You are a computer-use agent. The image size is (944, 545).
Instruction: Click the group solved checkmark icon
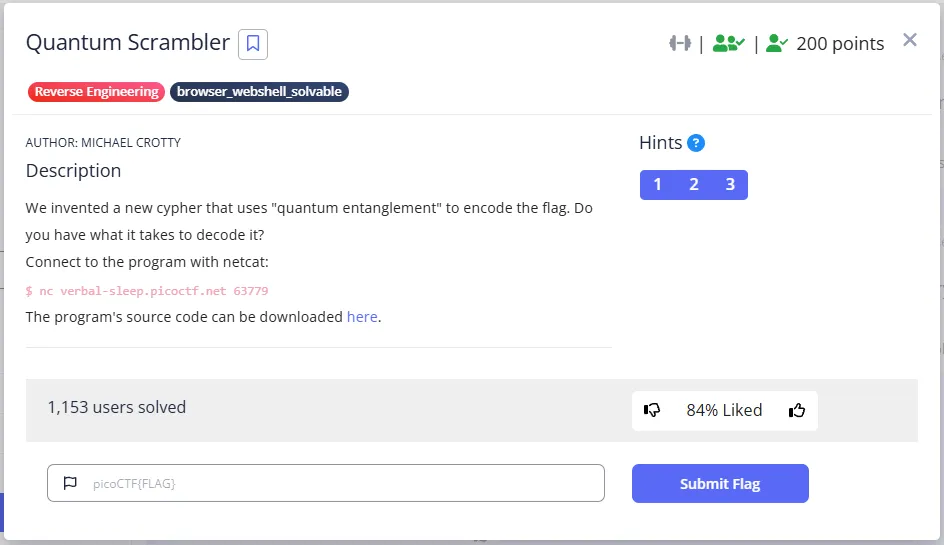(x=728, y=43)
